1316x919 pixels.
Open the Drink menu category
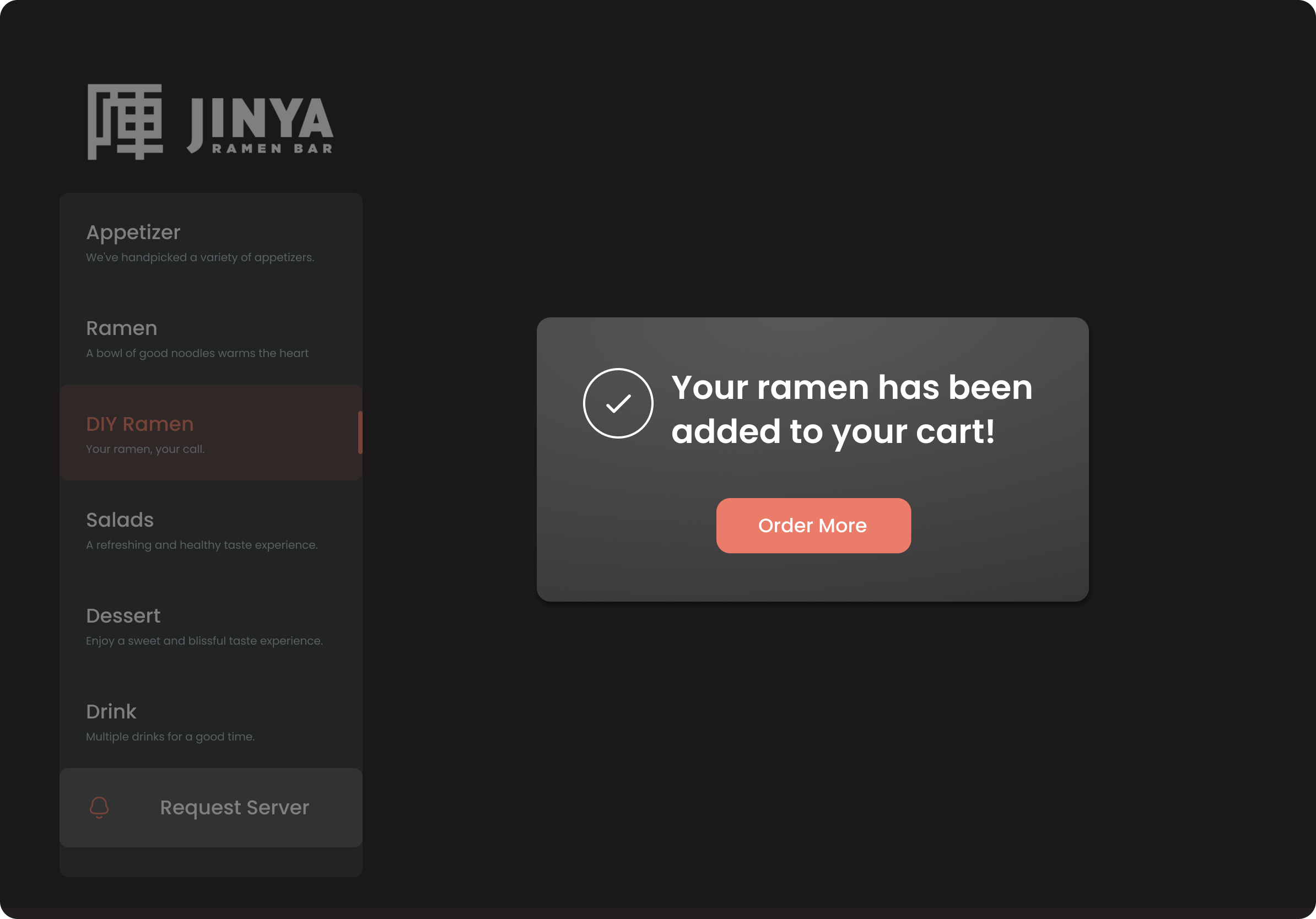coord(211,720)
